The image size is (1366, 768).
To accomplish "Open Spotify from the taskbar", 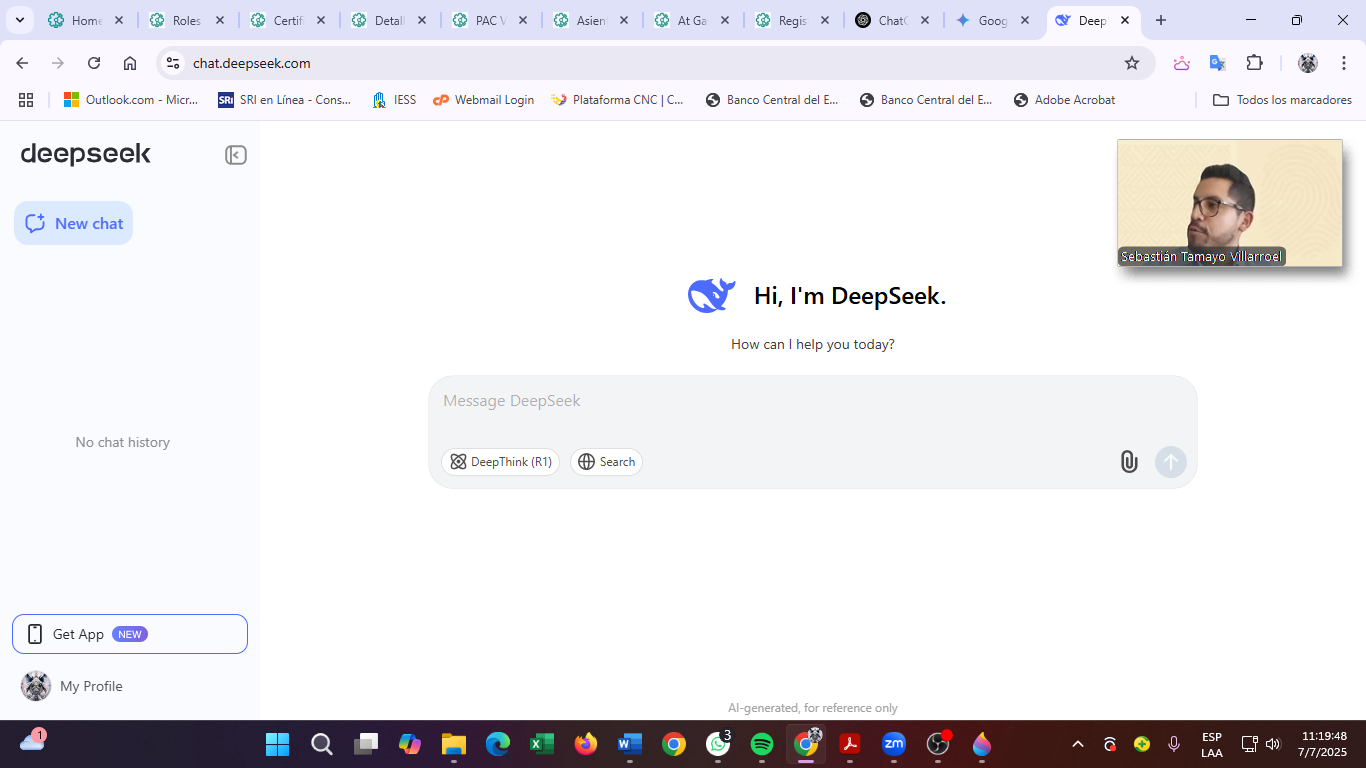I will click(762, 744).
